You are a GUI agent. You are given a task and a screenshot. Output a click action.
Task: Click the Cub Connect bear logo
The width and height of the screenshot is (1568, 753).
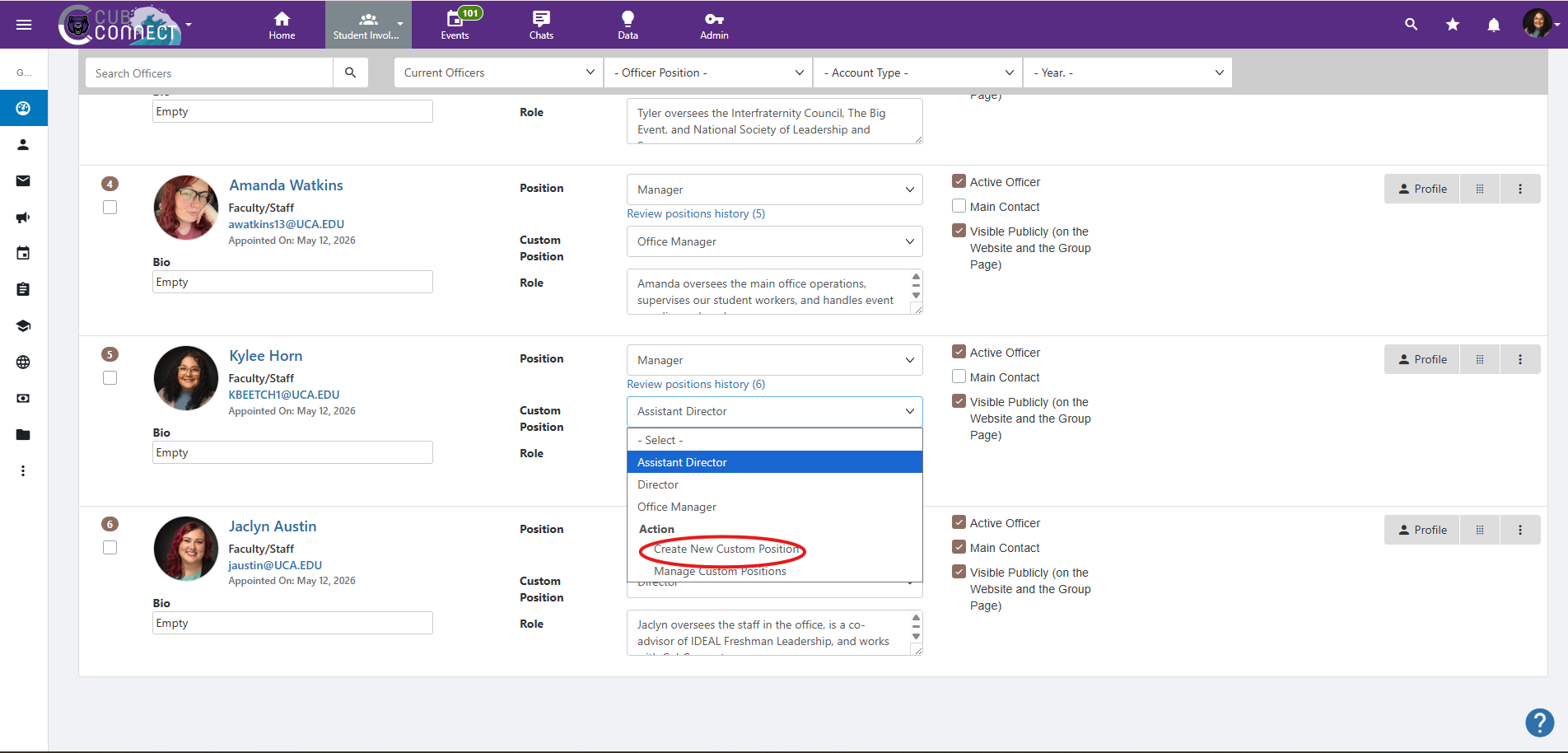pos(119,25)
